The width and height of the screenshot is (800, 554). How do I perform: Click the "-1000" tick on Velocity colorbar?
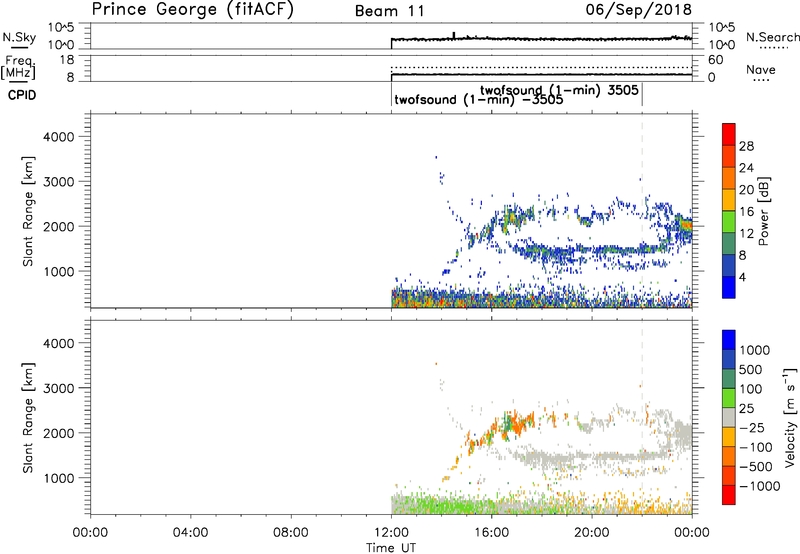coord(760,486)
